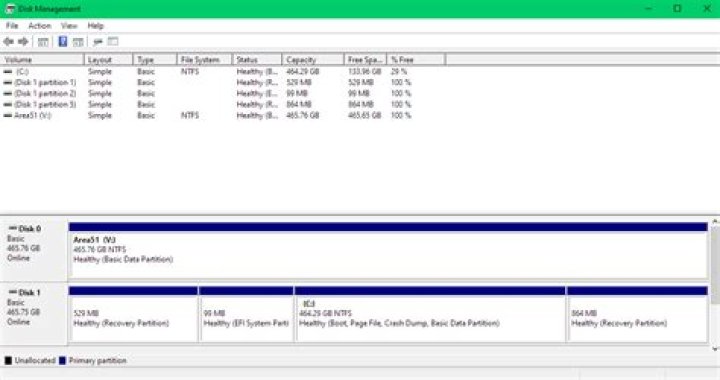
Task: Select the 99 MB EFI System Partition block
Action: click(x=246, y=314)
